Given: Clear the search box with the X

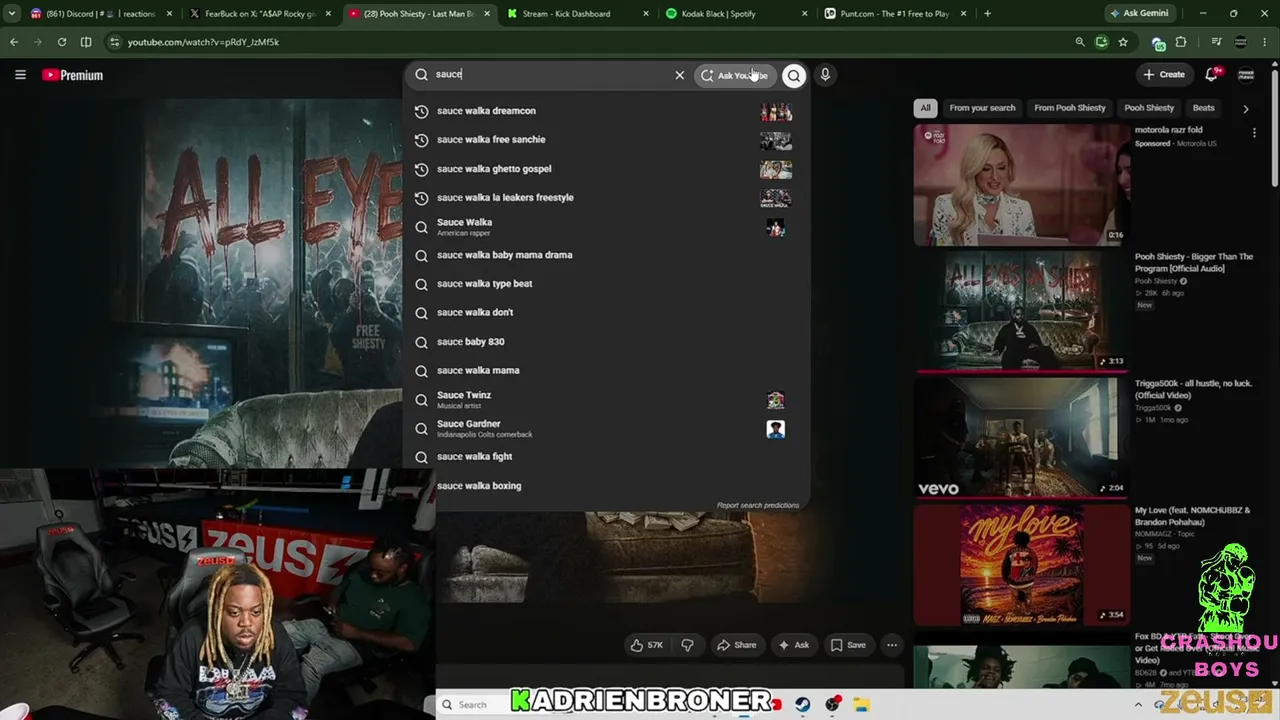Looking at the screenshot, I should coord(680,75).
